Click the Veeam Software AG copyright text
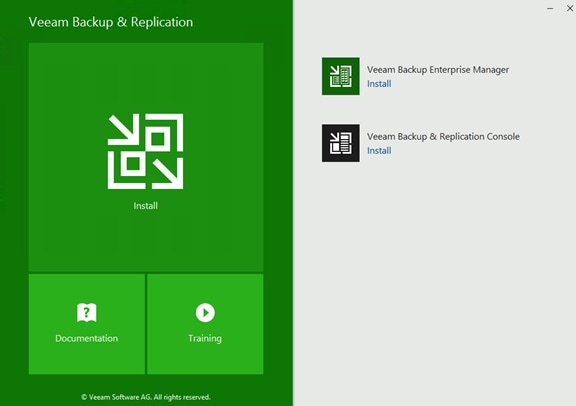The height and width of the screenshot is (406, 576). pos(146,397)
